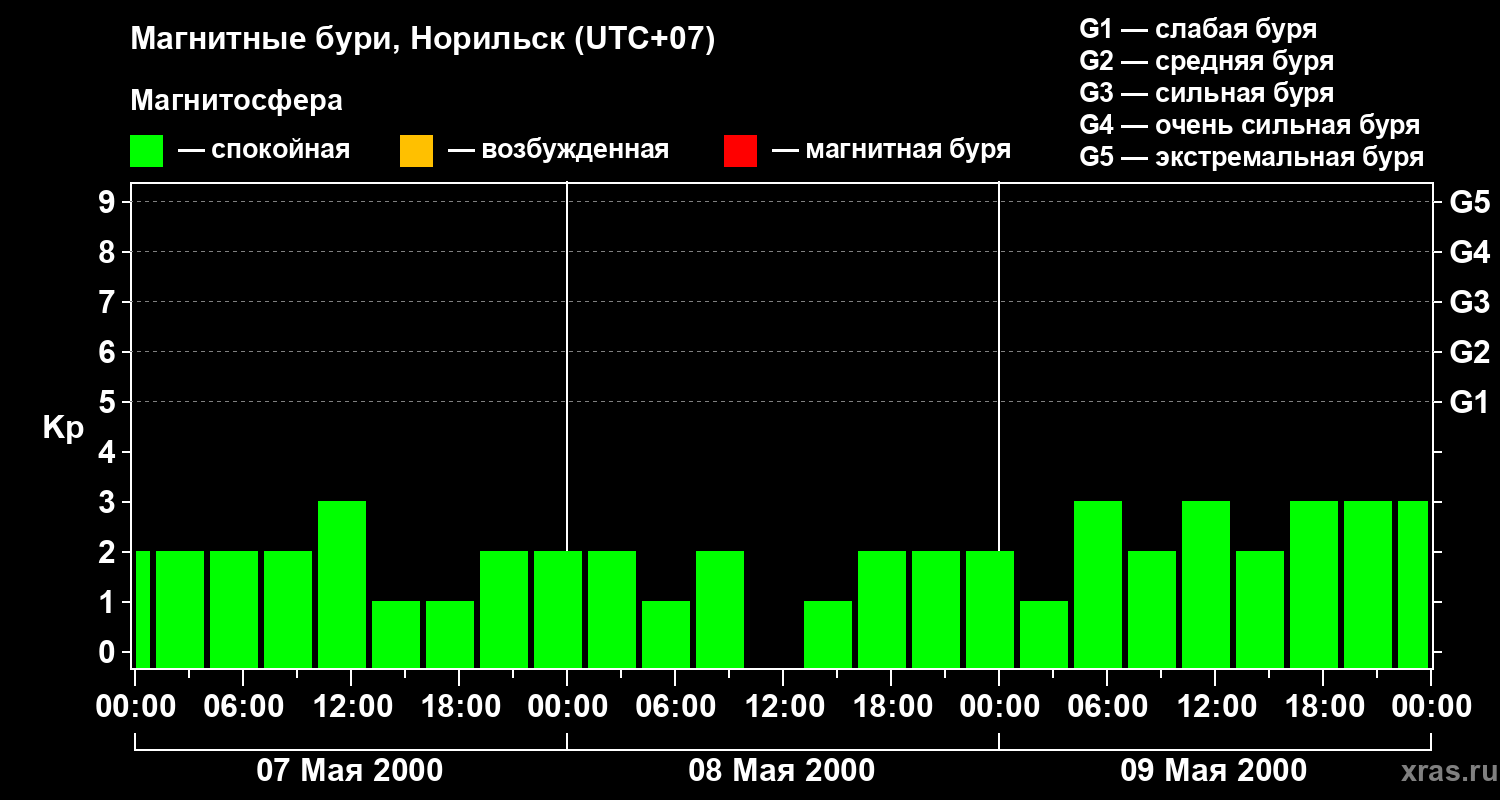This screenshot has width=1500, height=800.
Task: Click the '12:00' time label above 07 Мая
Action: [x=351, y=707]
